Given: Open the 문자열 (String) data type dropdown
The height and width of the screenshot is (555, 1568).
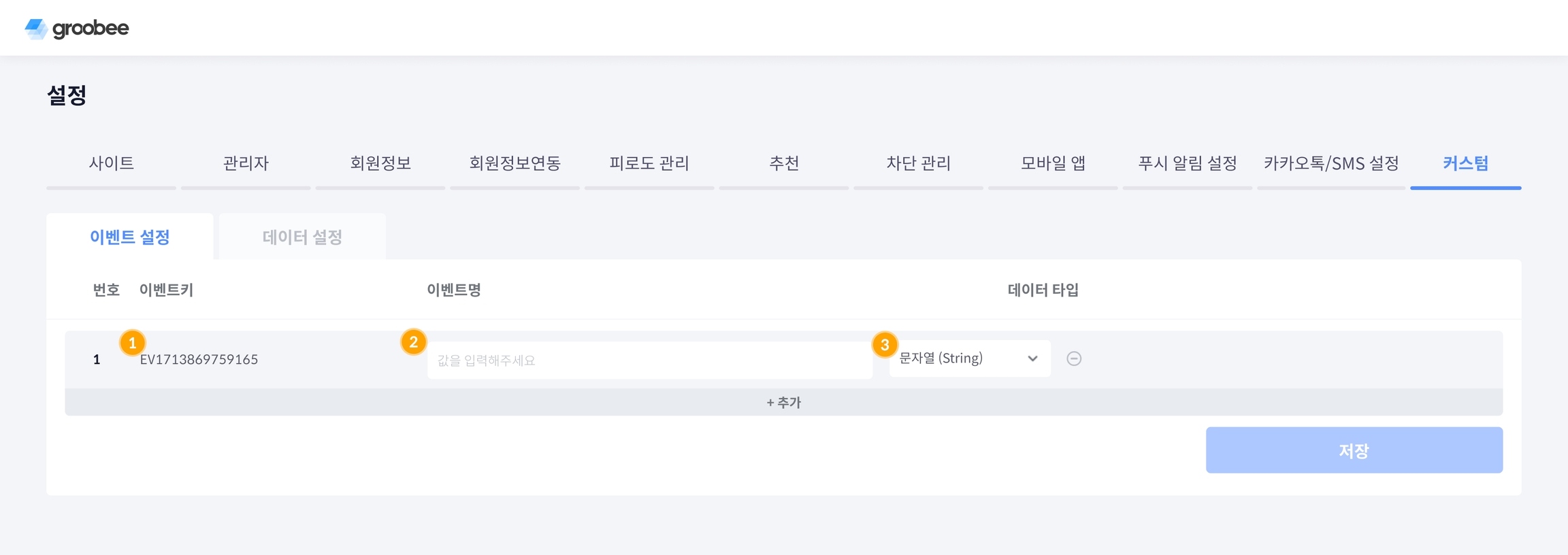Looking at the screenshot, I should point(969,358).
